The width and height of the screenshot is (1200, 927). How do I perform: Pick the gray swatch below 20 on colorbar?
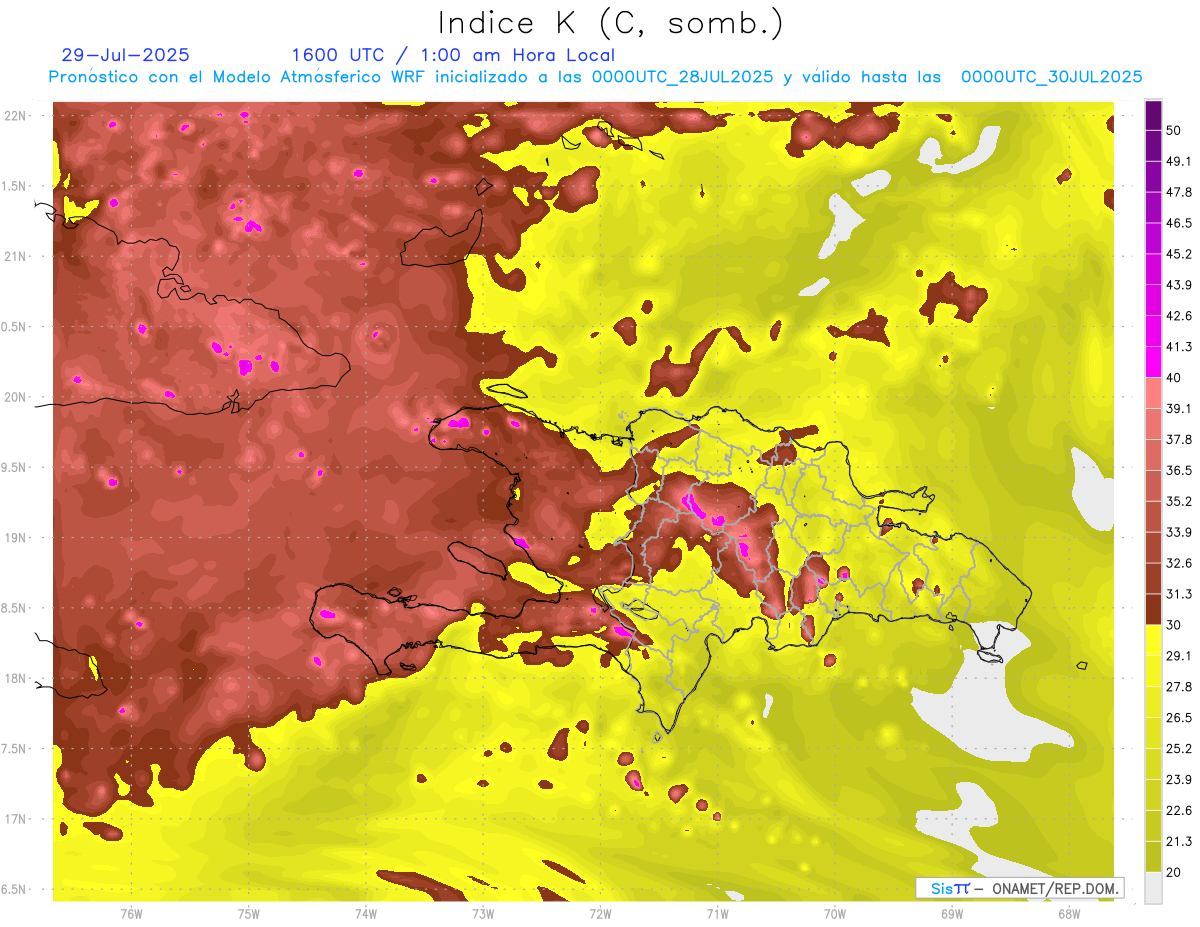[x=1153, y=888]
